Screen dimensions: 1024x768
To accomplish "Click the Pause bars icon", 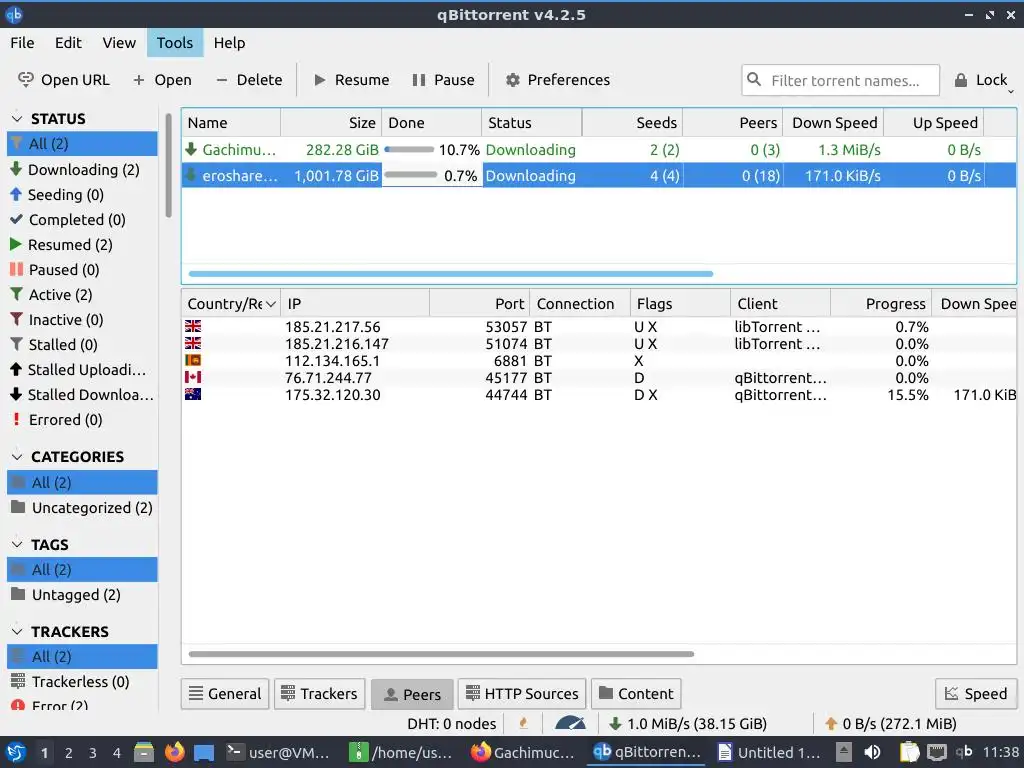I will coord(419,80).
